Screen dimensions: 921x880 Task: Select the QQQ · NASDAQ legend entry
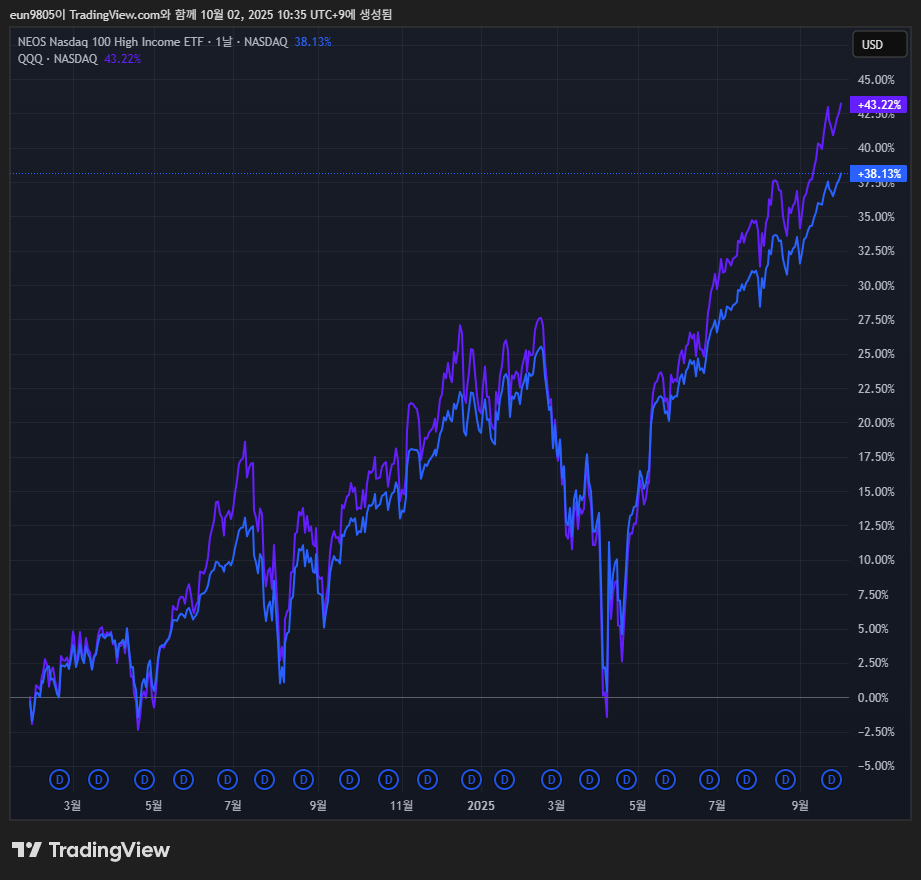58,59
